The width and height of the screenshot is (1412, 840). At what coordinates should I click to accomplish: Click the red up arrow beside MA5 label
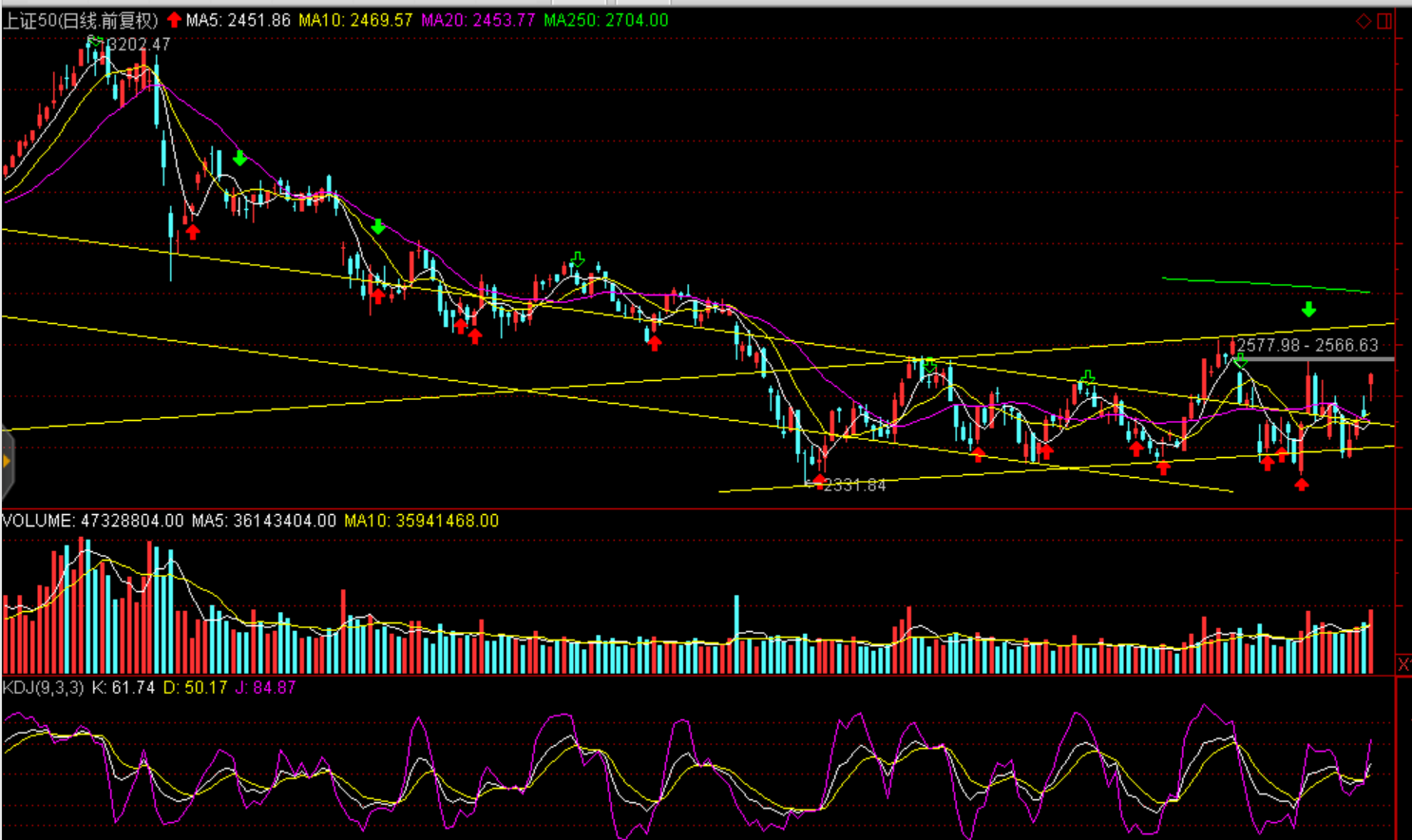174,20
